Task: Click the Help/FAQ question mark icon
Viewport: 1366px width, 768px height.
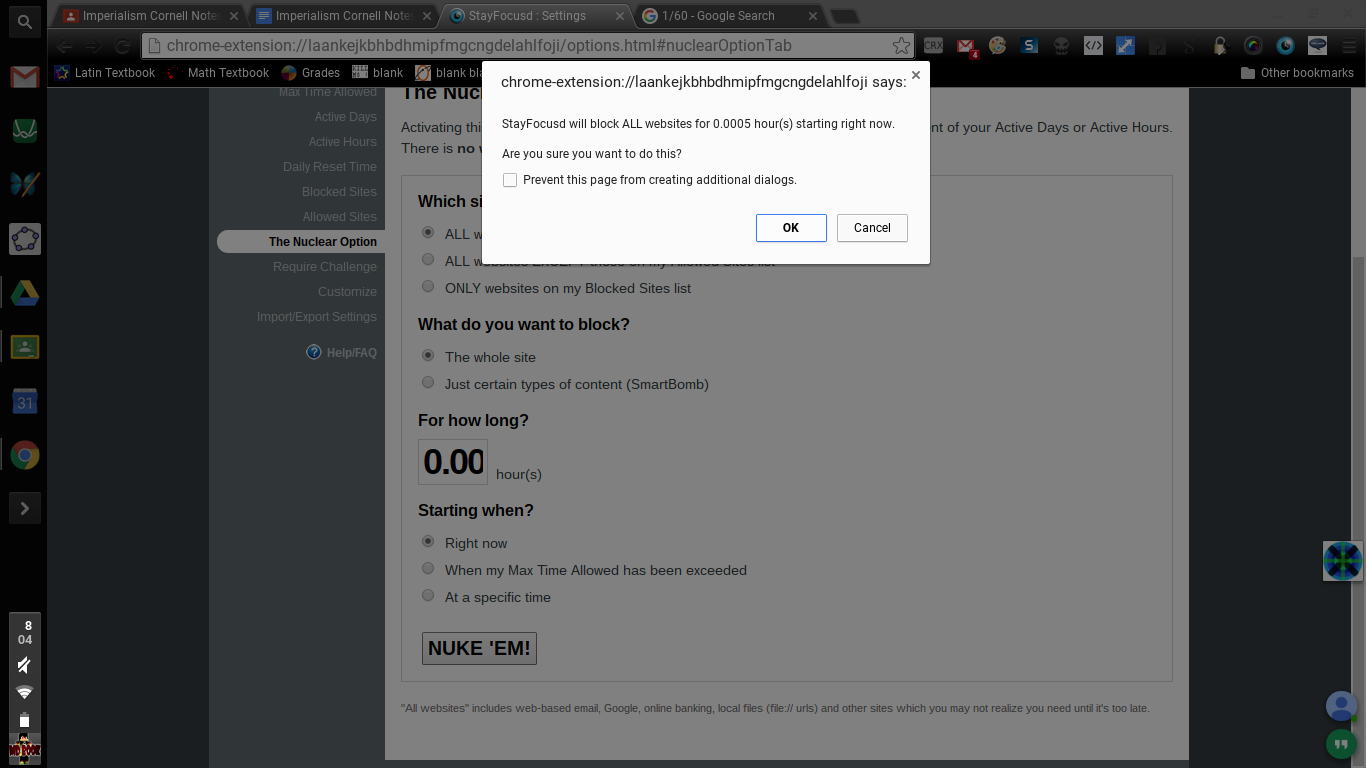Action: 314,352
